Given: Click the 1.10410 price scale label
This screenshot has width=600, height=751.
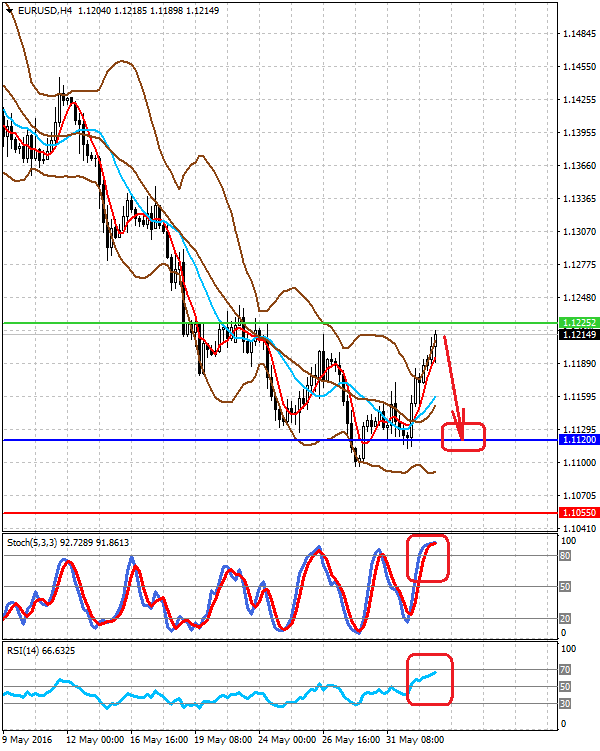Looking at the screenshot, I should (x=579, y=529).
